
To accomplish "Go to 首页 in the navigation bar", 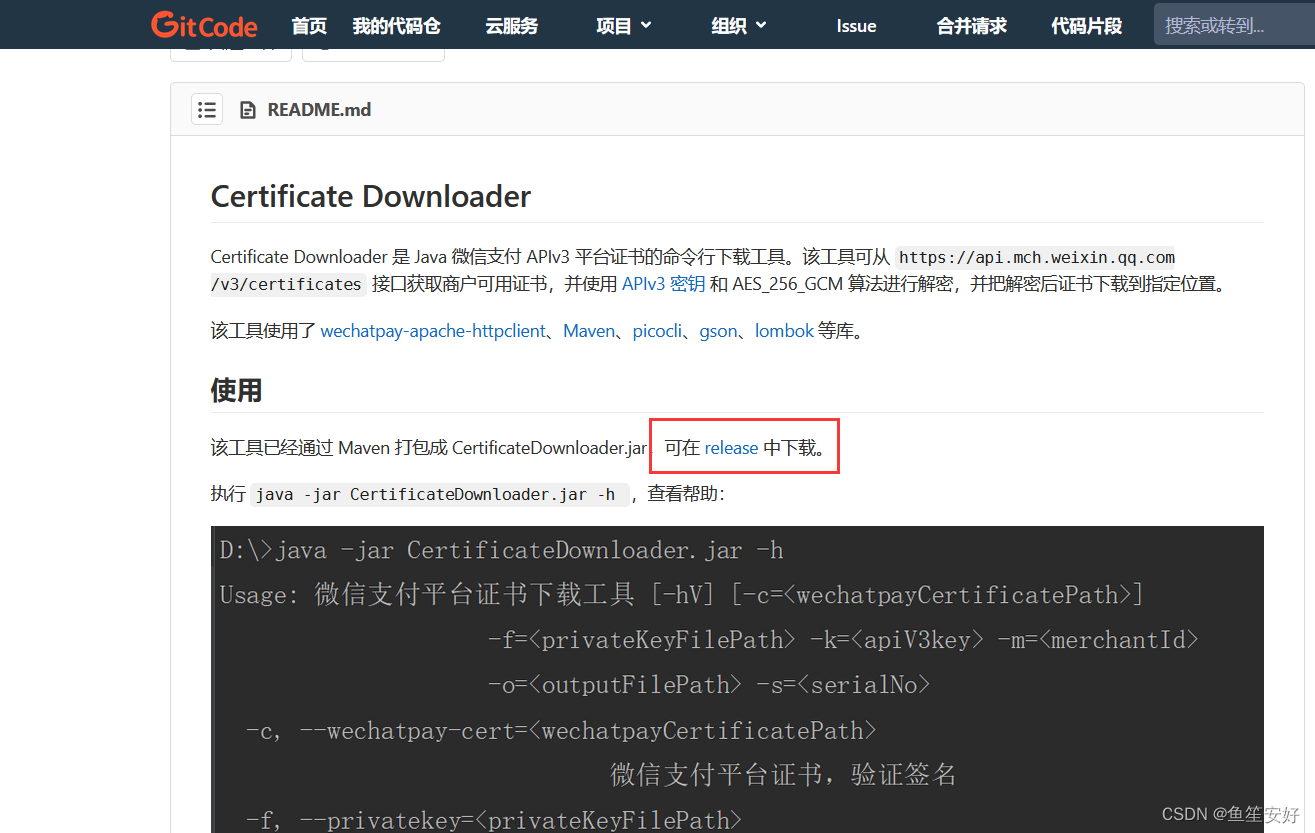I will pos(309,26).
